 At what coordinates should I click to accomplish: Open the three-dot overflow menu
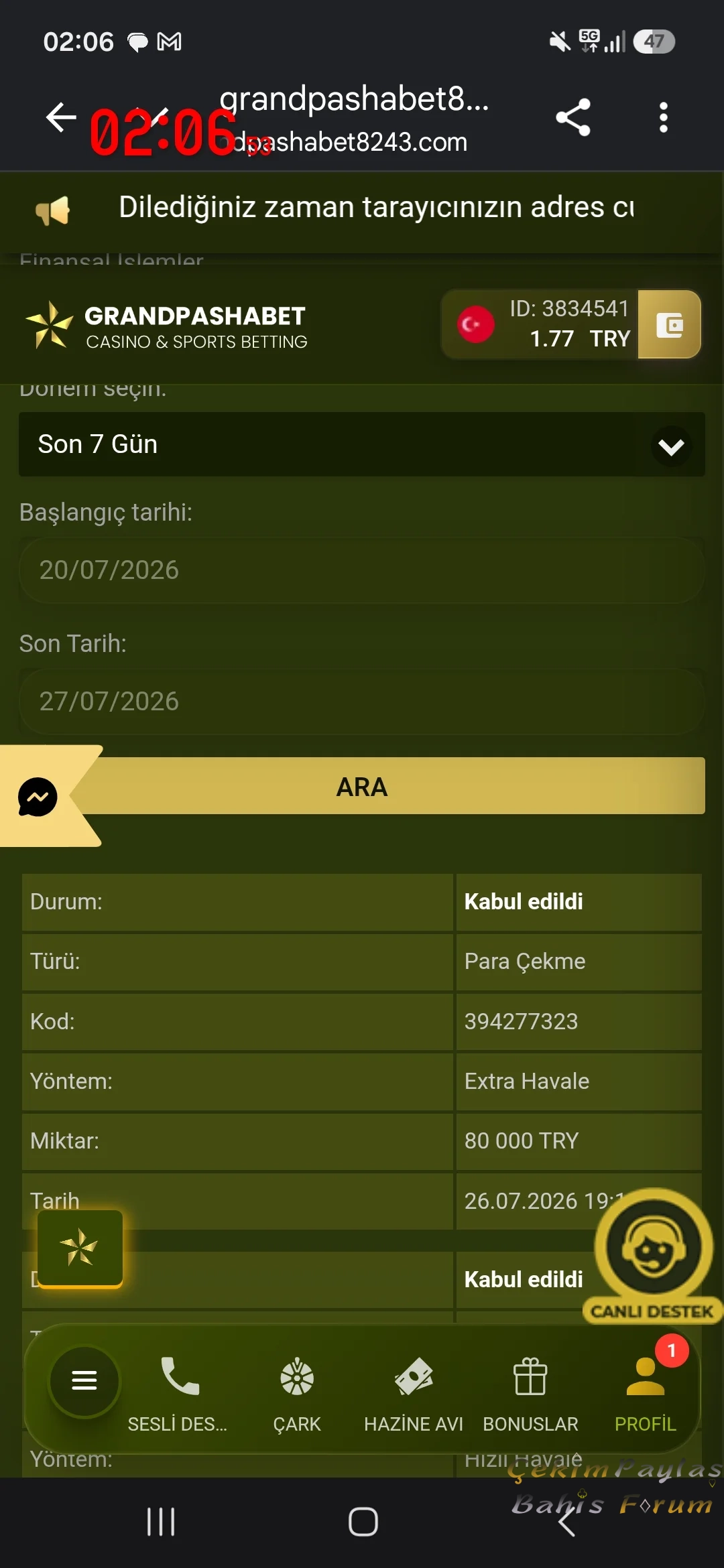pyautogui.click(x=663, y=117)
